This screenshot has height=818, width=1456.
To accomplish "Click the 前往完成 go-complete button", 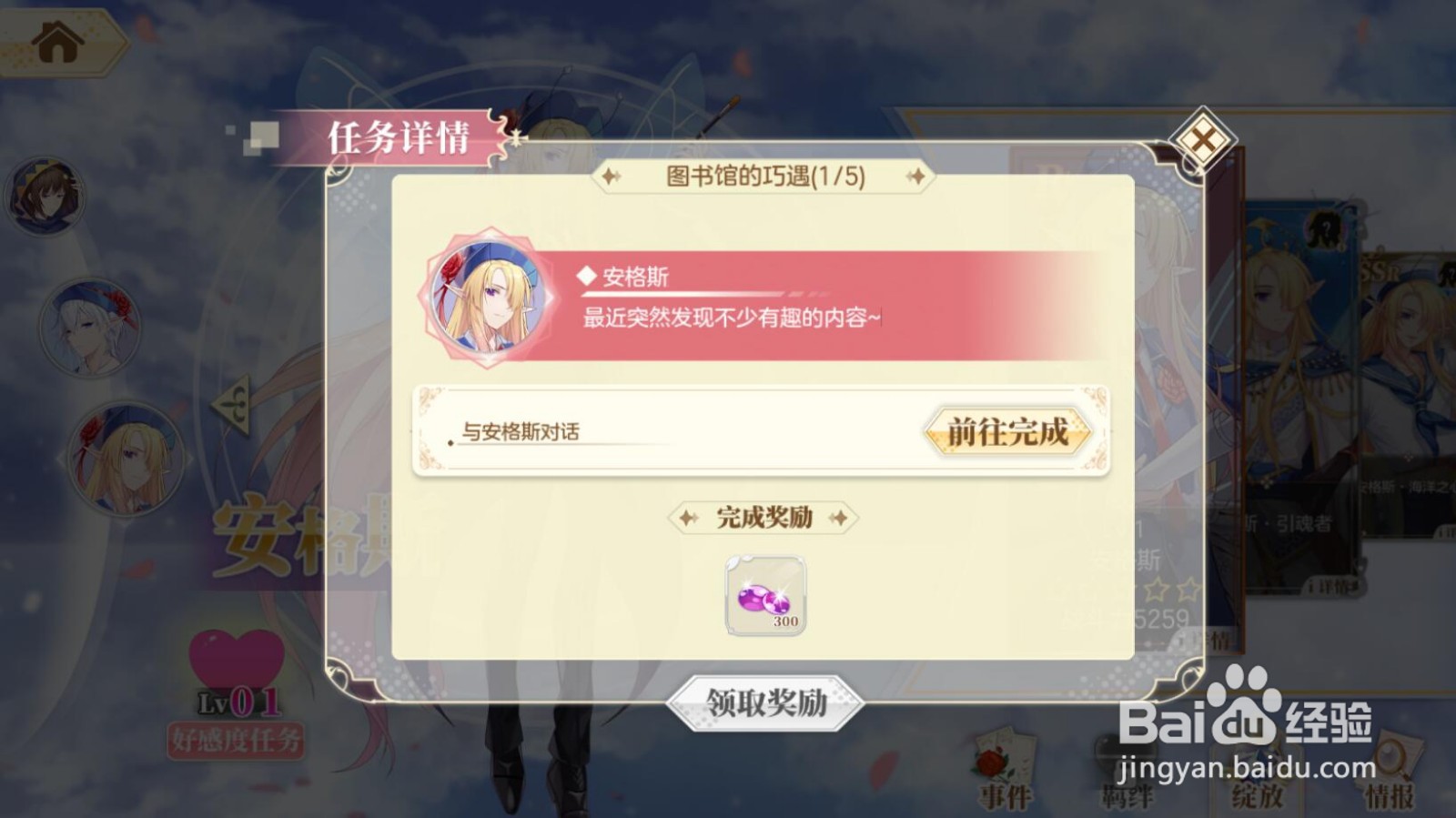I will coord(1007,431).
